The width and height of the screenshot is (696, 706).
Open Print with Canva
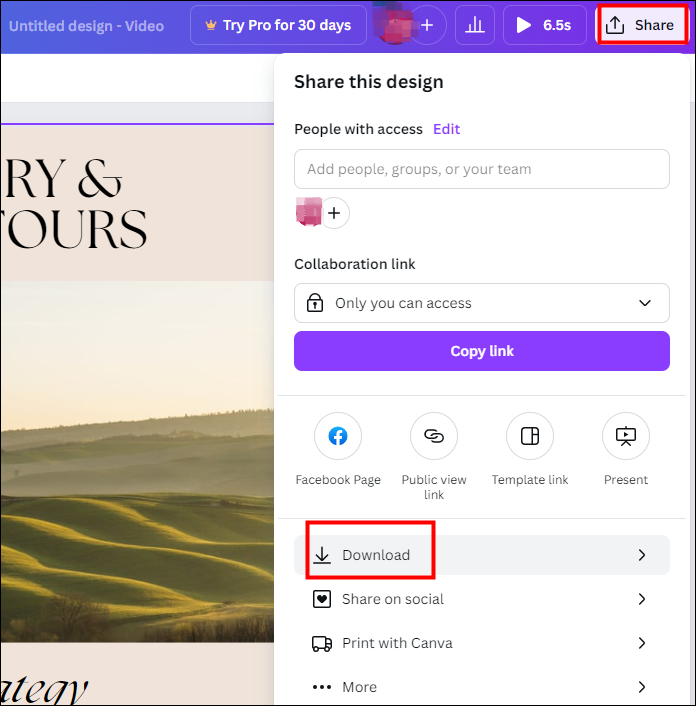click(x=482, y=643)
